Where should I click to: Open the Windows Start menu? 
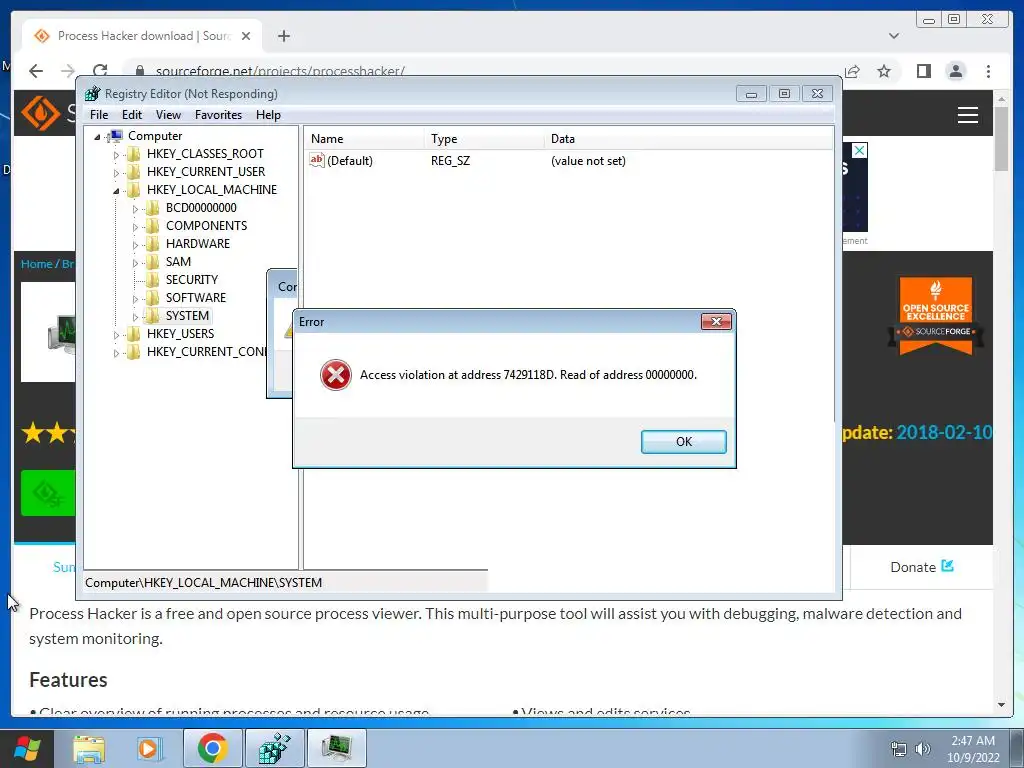tap(26, 749)
